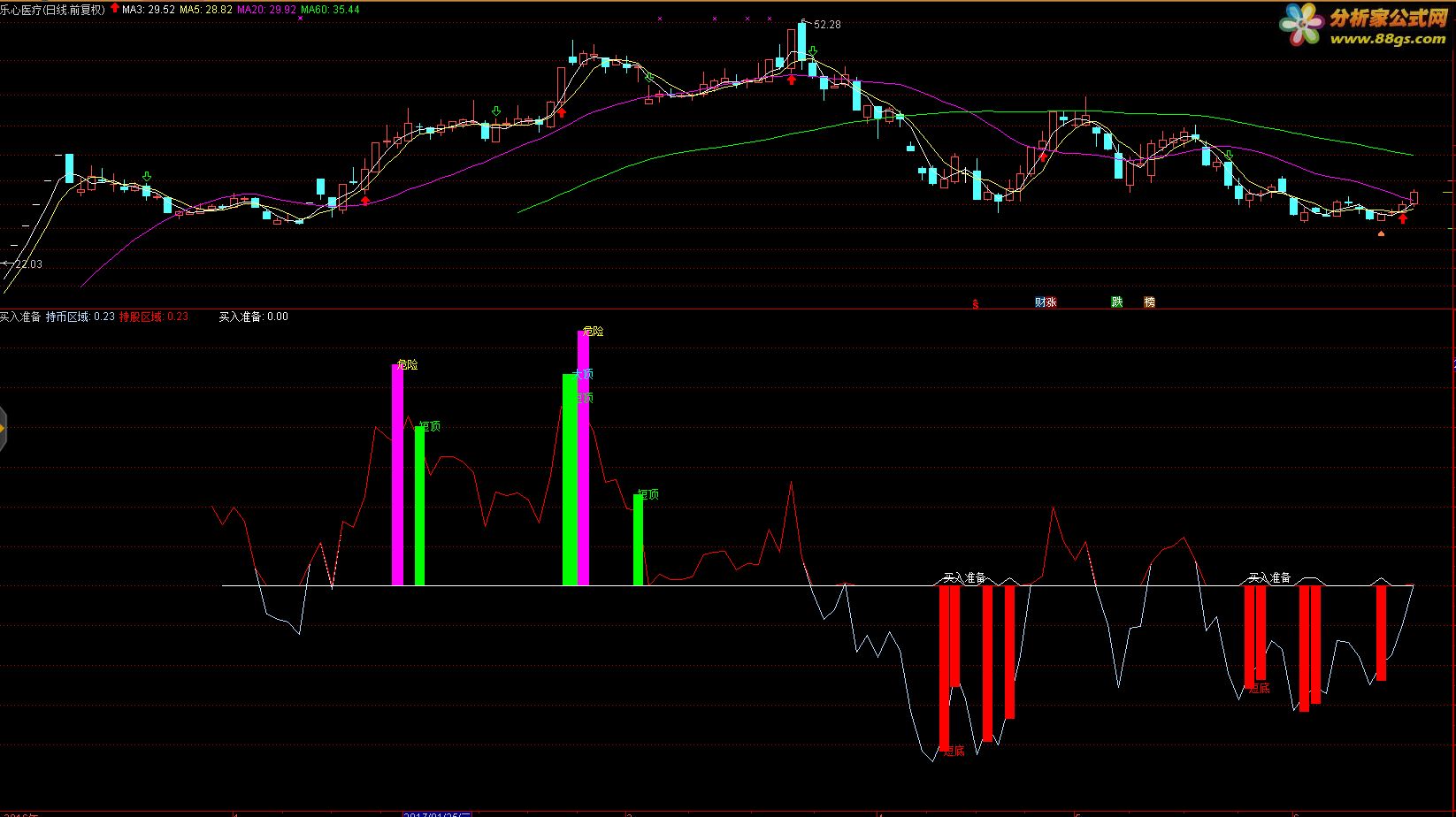Select the stock title 乐心医疗(日线 前复权)
Screen dimensions: 1456x817
pos(52,10)
